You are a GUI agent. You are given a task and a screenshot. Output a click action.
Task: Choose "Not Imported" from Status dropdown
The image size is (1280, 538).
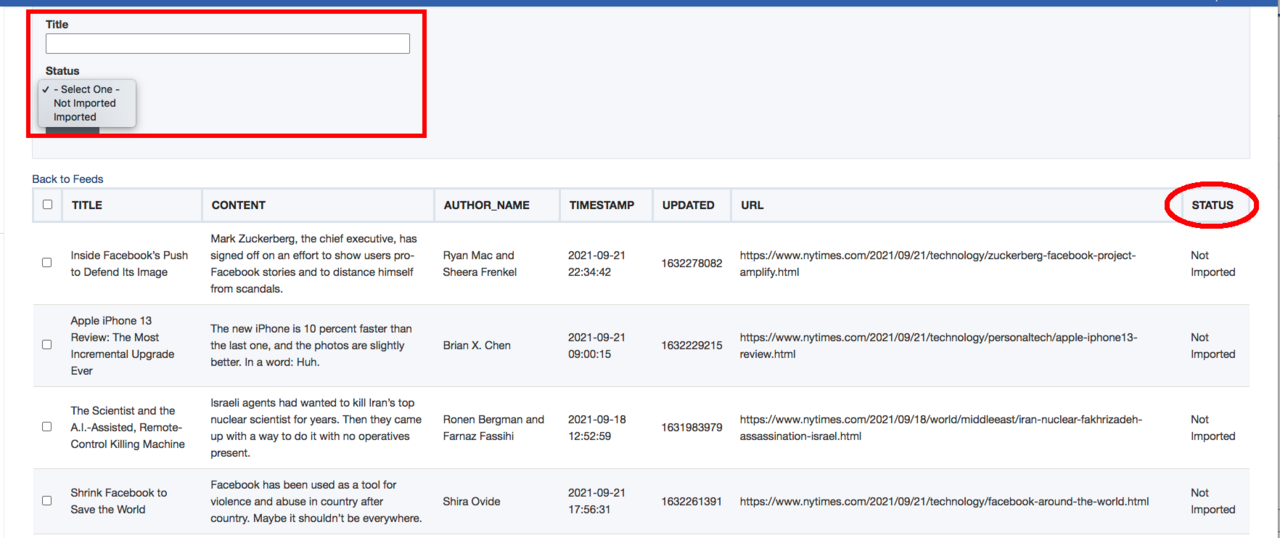point(85,103)
